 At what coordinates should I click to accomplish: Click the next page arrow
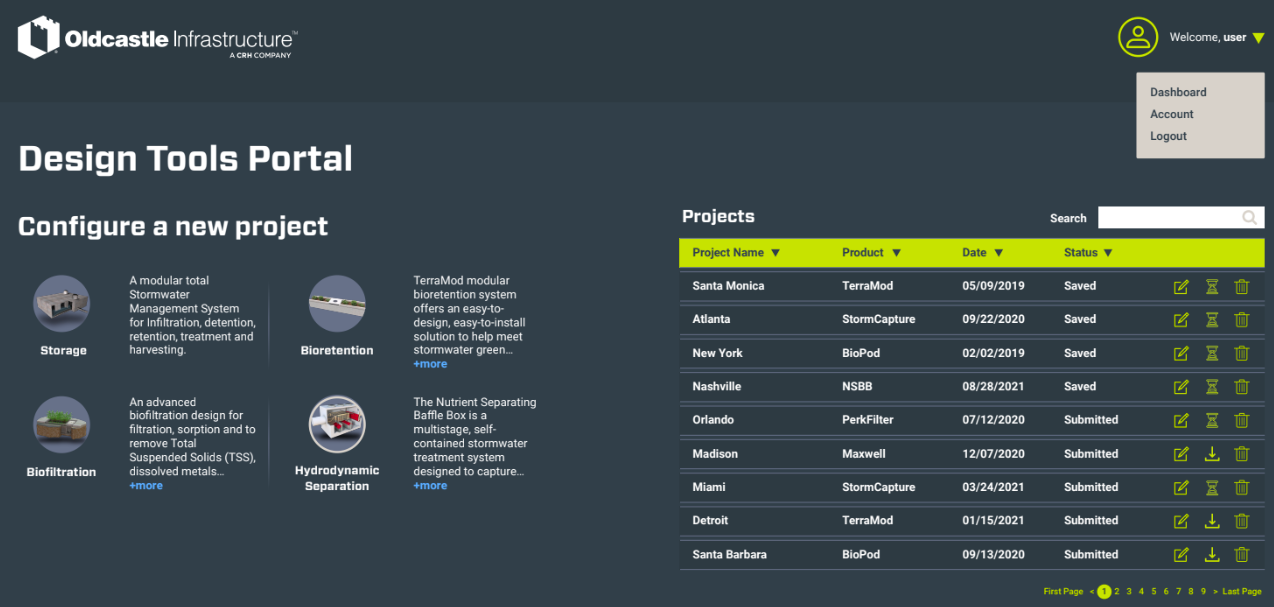pos(1215,592)
